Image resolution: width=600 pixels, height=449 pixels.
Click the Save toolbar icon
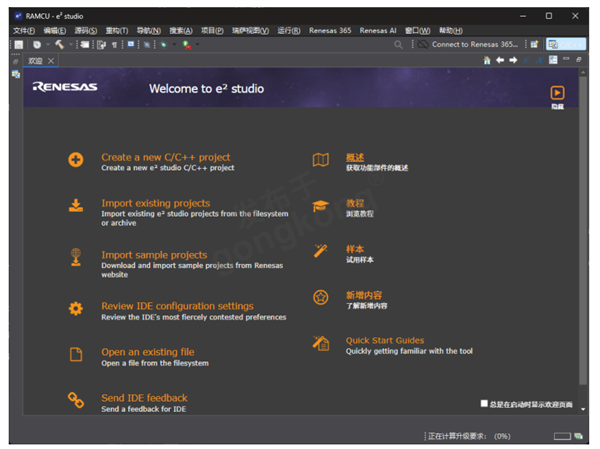pos(18,45)
